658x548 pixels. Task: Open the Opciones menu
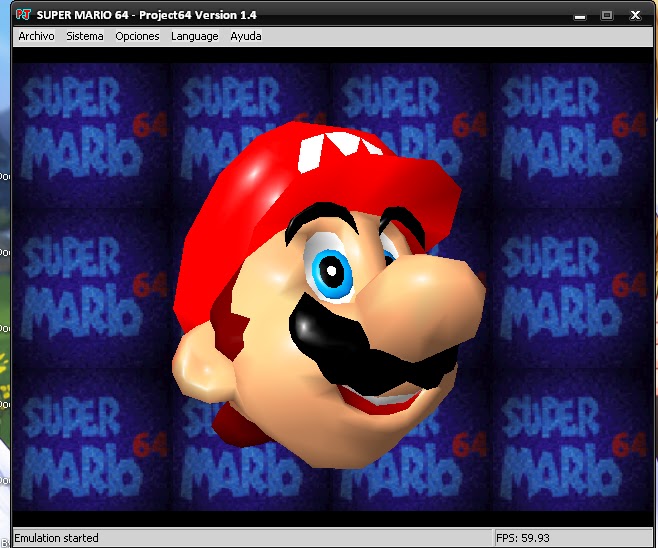click(137, 36)
